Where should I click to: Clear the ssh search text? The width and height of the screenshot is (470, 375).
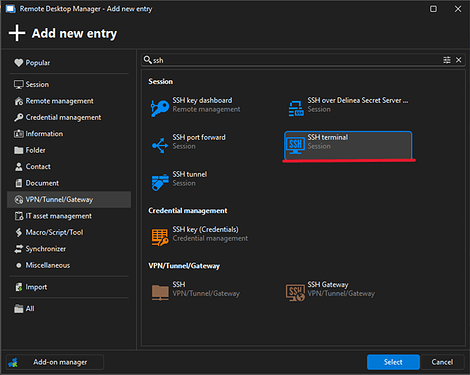[459, 60]
